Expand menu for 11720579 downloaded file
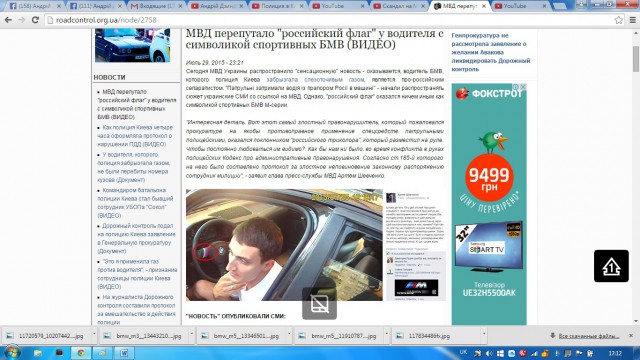This screenshot has height=360, width=640. (94, 335)
